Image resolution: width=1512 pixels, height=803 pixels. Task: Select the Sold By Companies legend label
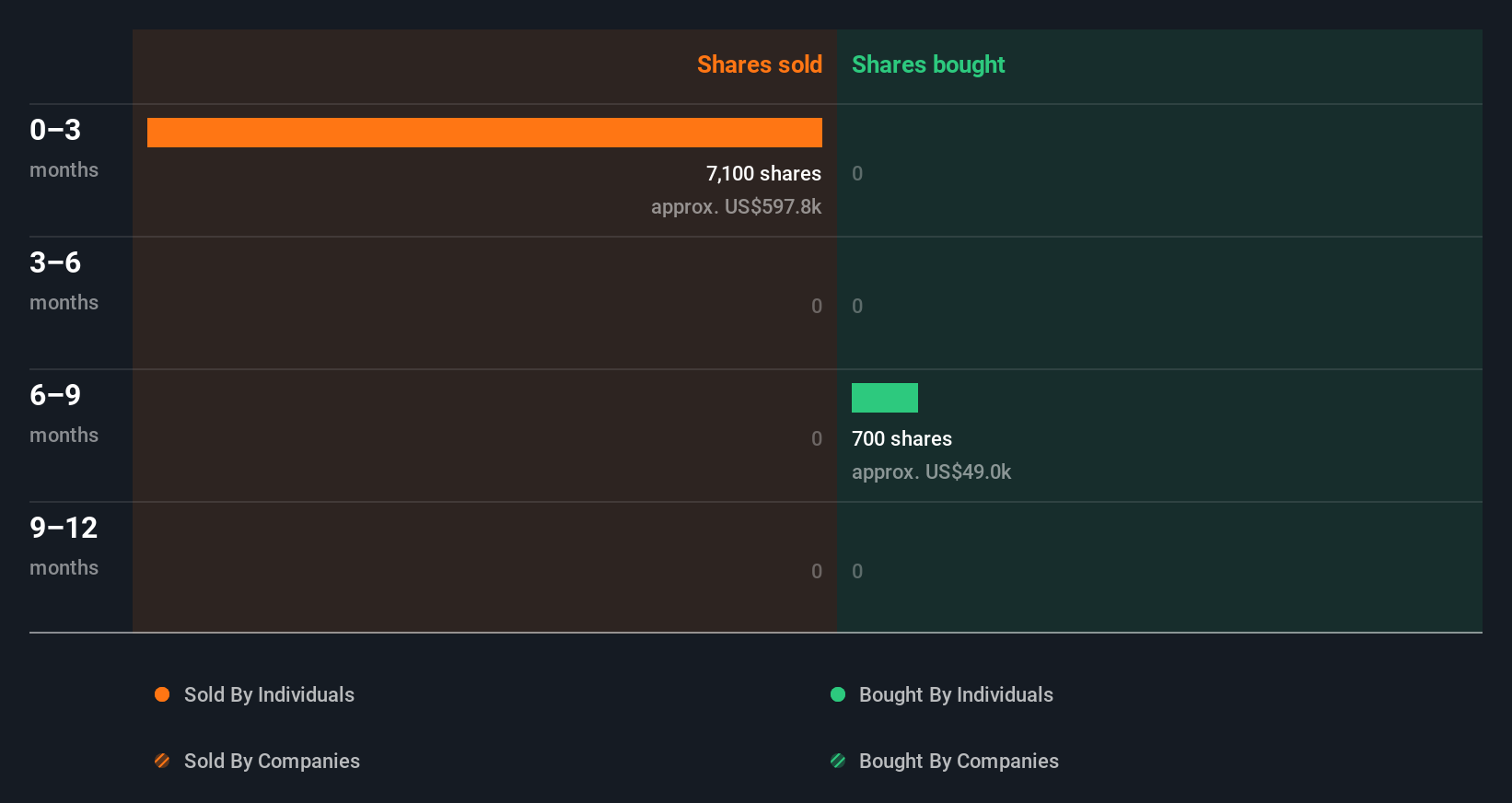(x=272, y=761)
